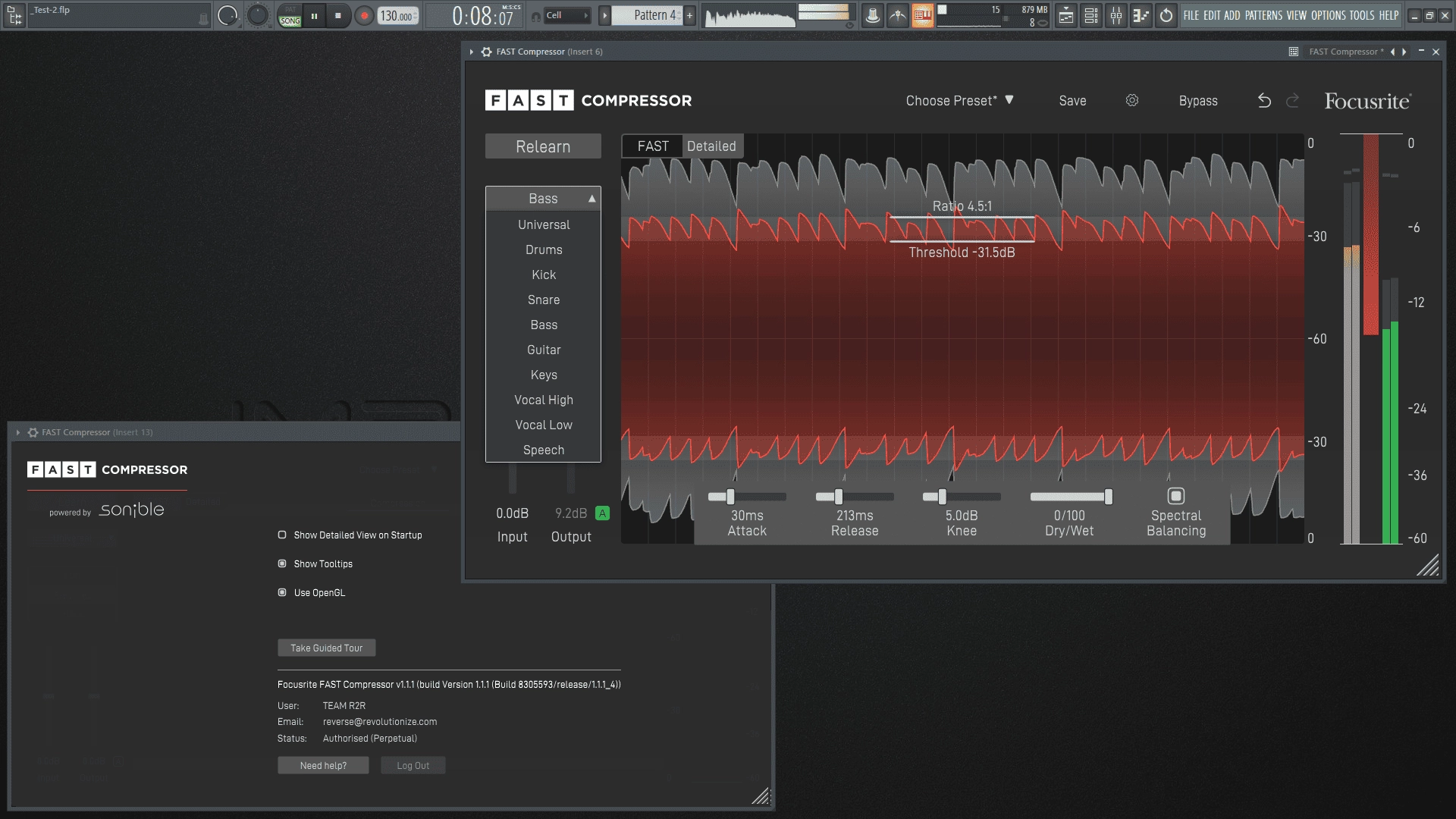Select Vocal High profile
Screen dimensions: 1456x819
pyautogui.click(x=544, y=400)
